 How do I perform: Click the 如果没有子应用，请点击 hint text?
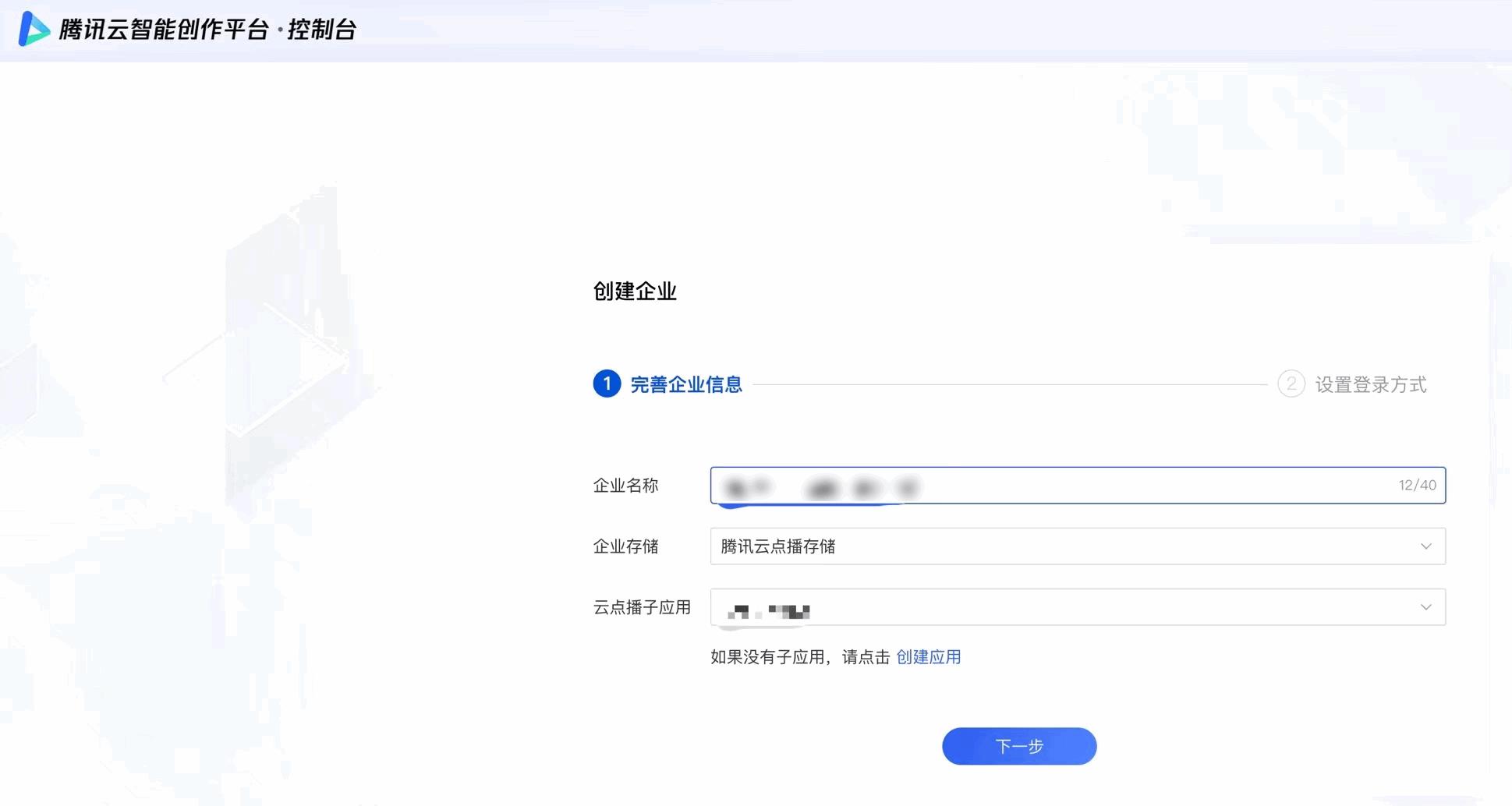click(800, 657)
